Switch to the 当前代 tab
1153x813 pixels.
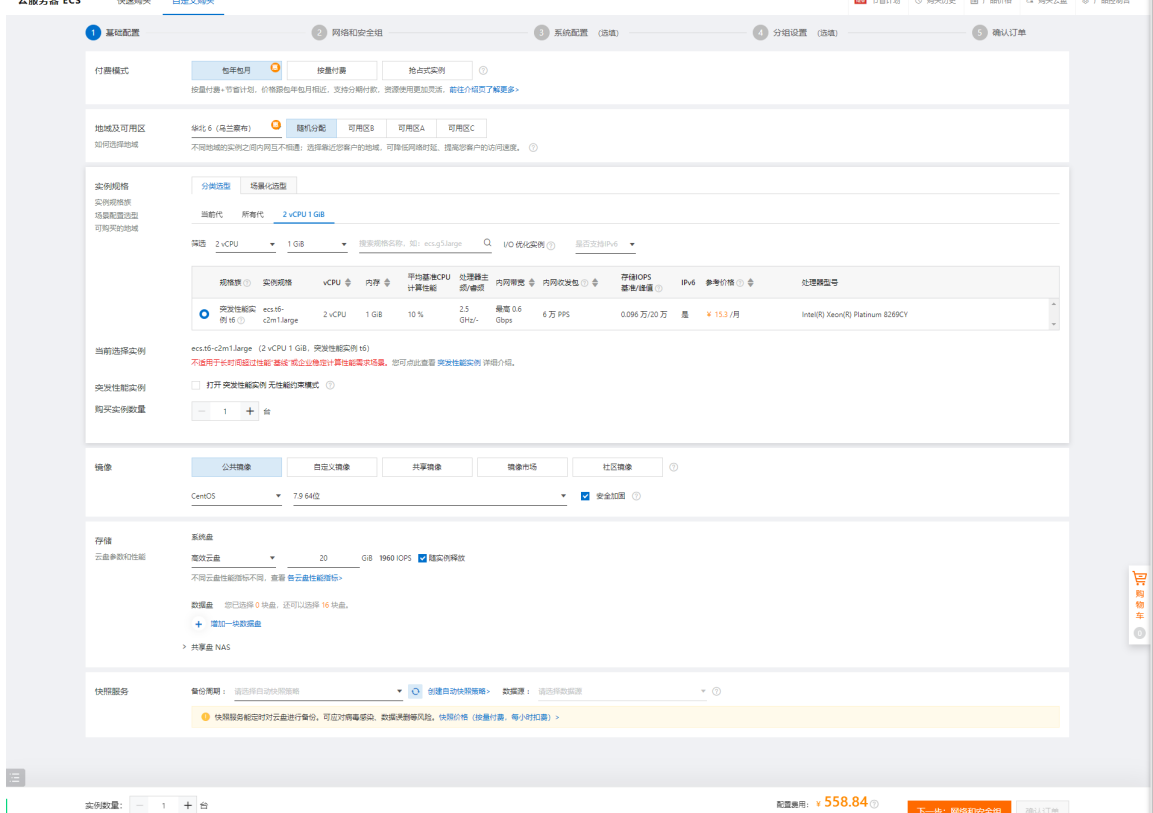tap(212, 215)
